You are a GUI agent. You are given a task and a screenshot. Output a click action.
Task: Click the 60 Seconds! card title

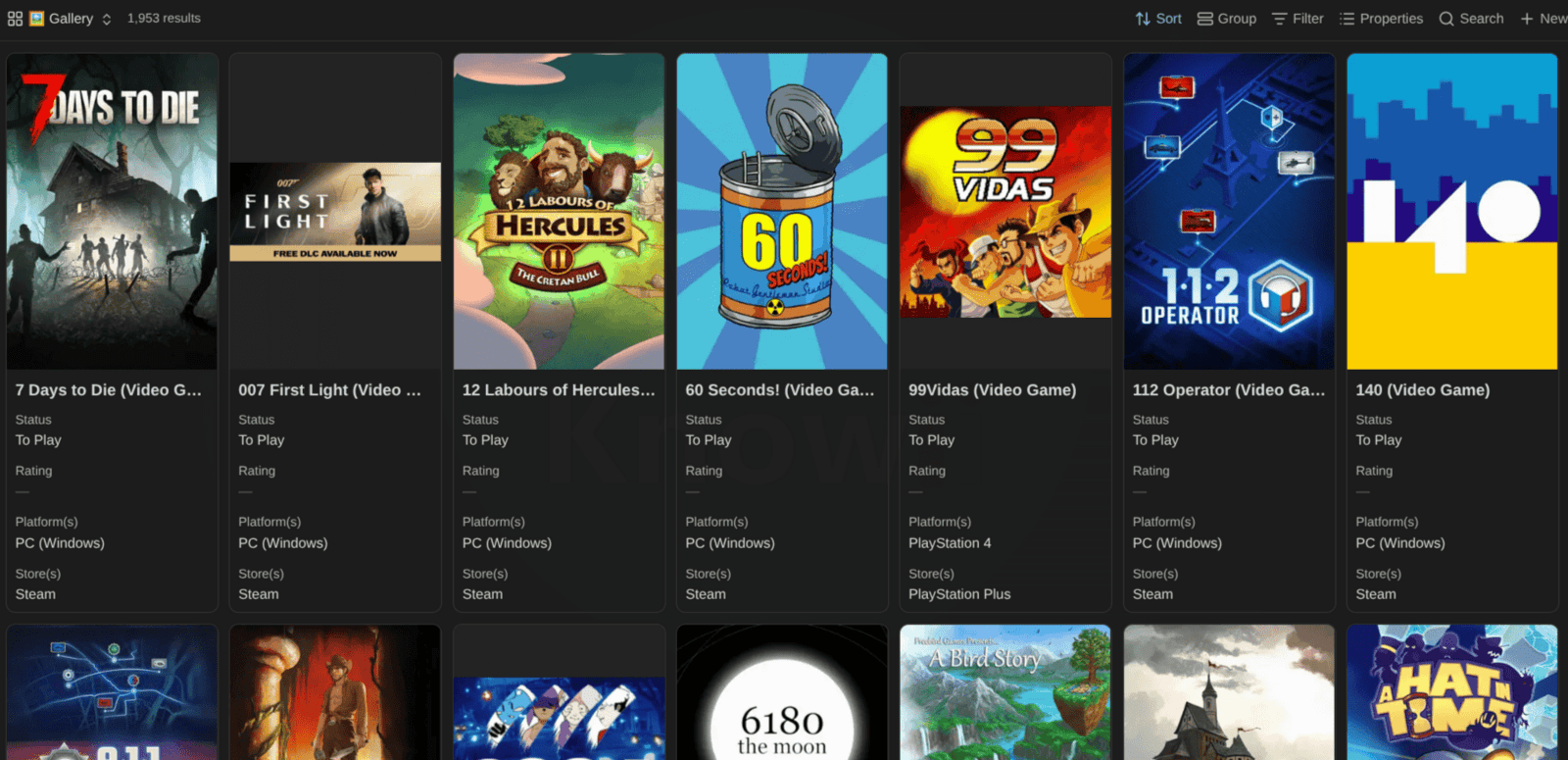pos(780,390)
